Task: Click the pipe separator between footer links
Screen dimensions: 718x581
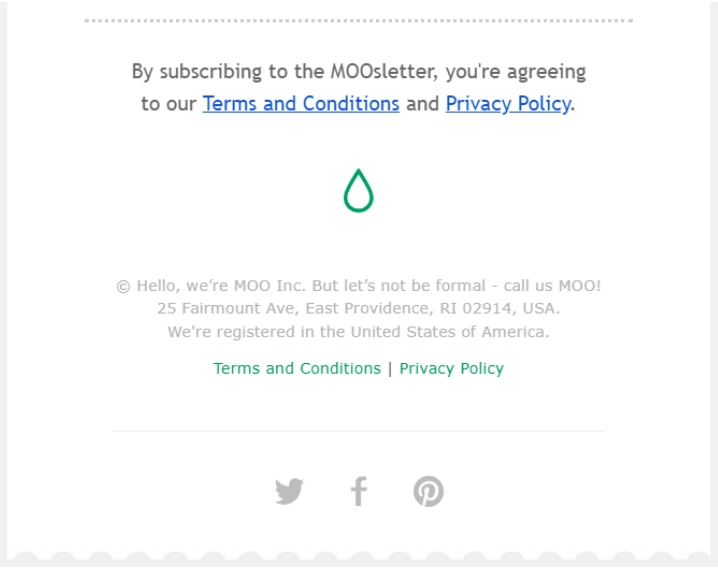Action: pyautogui.click(x=390, y=368)
